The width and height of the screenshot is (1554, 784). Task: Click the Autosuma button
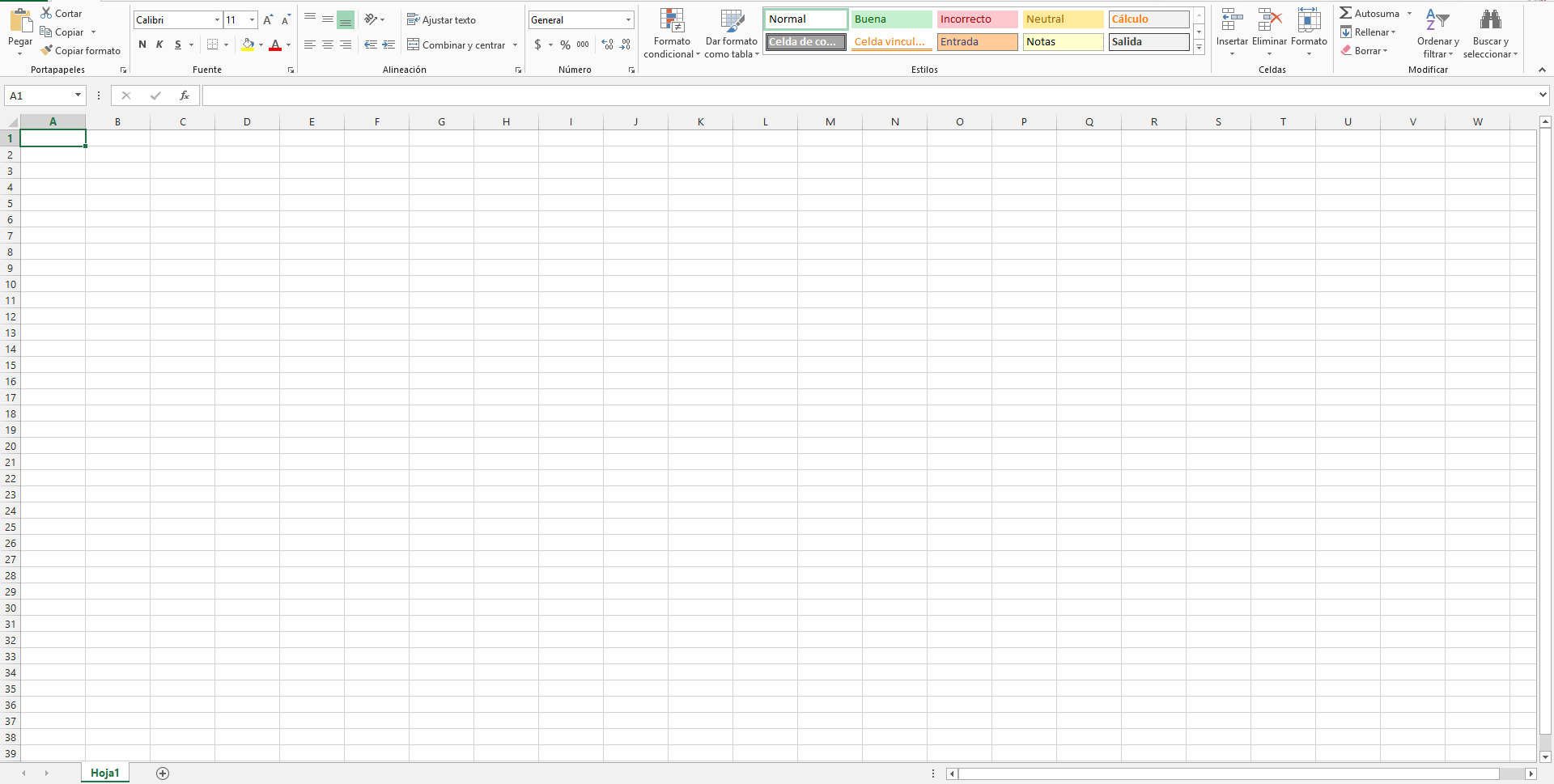[x=1369, y=13]
